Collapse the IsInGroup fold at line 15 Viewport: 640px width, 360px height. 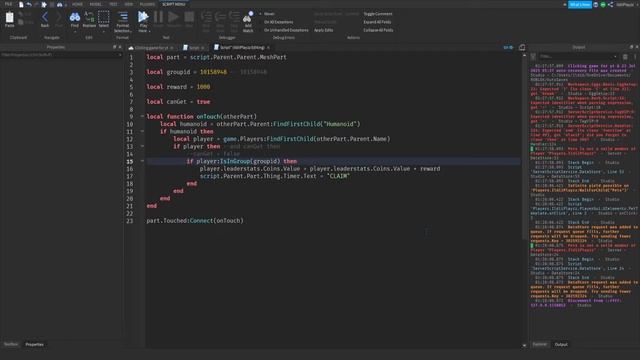coord(142,161)
